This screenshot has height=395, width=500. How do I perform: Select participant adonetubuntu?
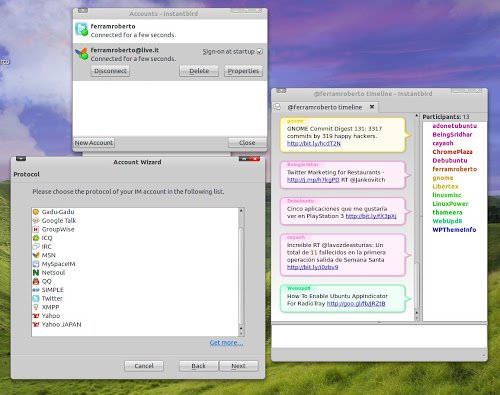click(x=455, y=126)
